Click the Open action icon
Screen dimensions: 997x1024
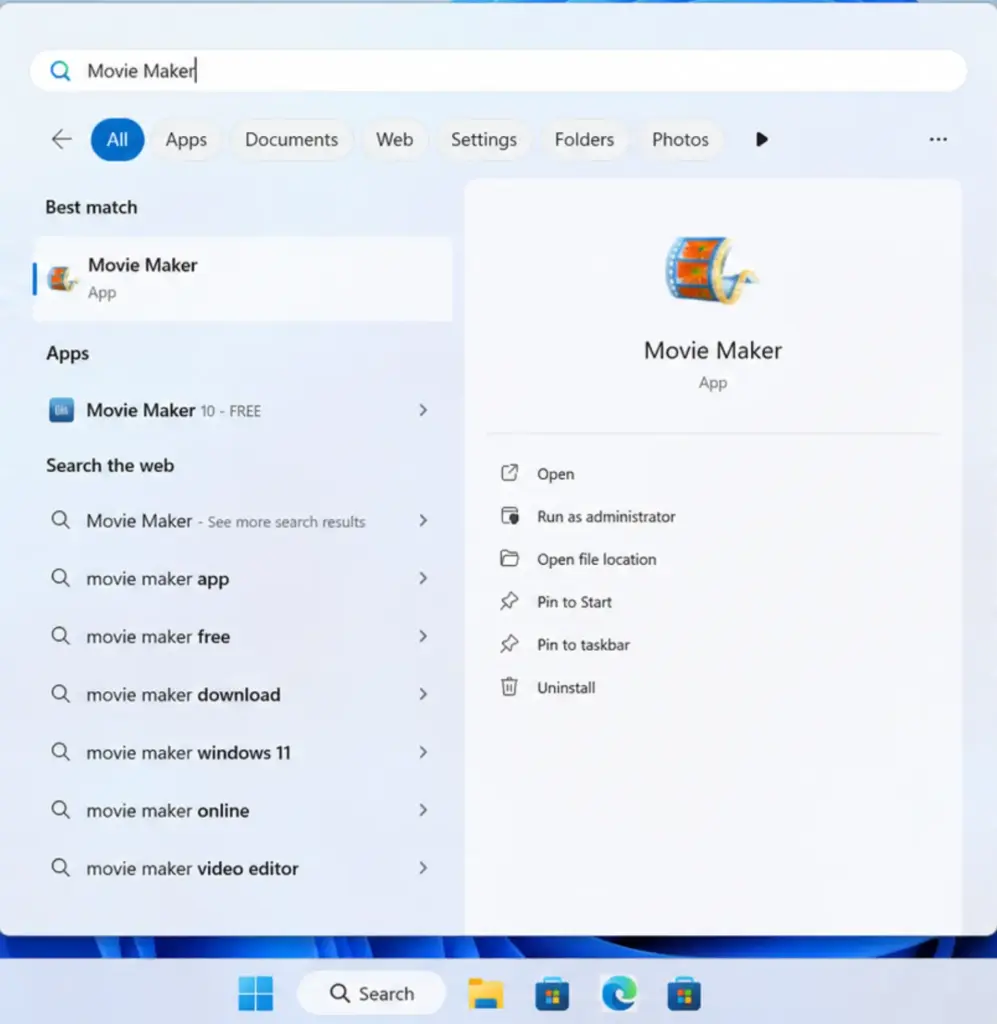tap(509, 473)
